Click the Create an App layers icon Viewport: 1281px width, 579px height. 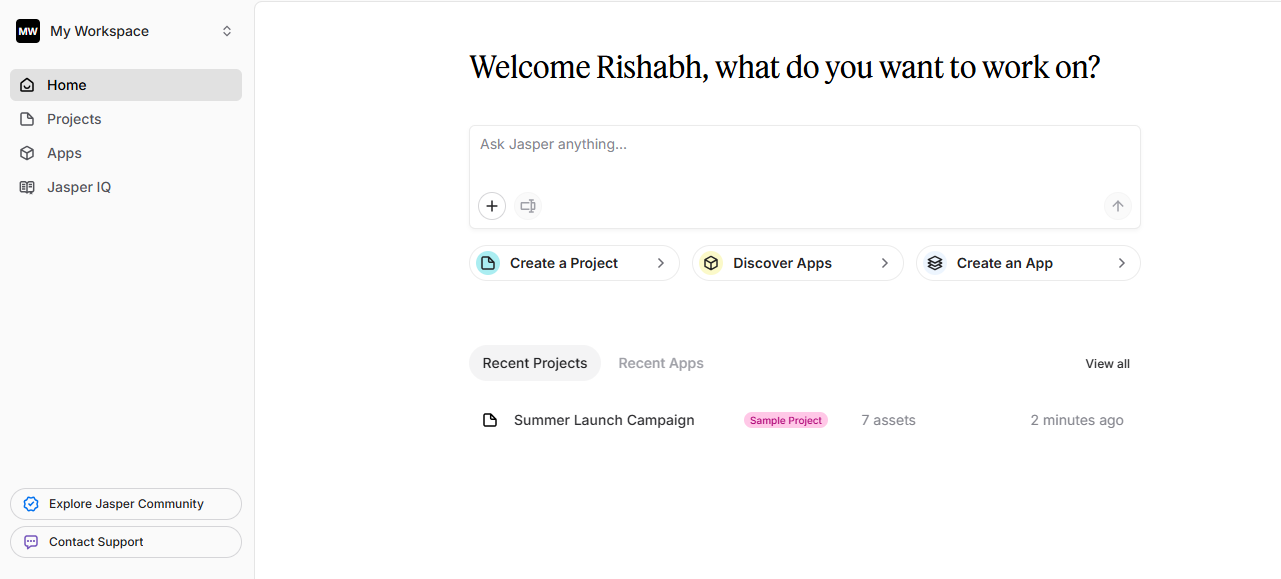pyautogui.click(x=935, y=263)
